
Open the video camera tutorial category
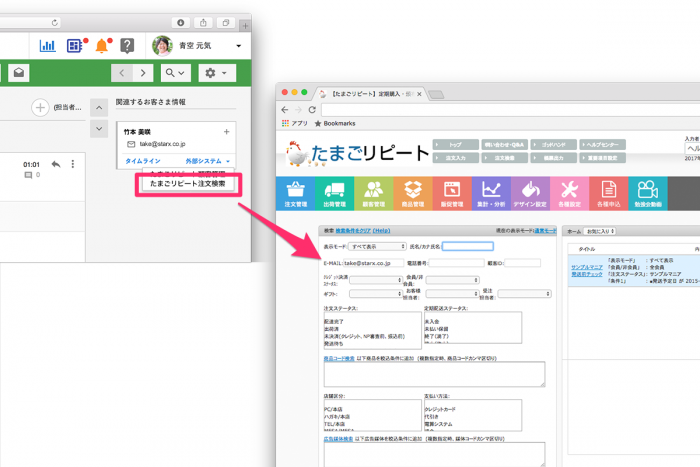[648, 193]
